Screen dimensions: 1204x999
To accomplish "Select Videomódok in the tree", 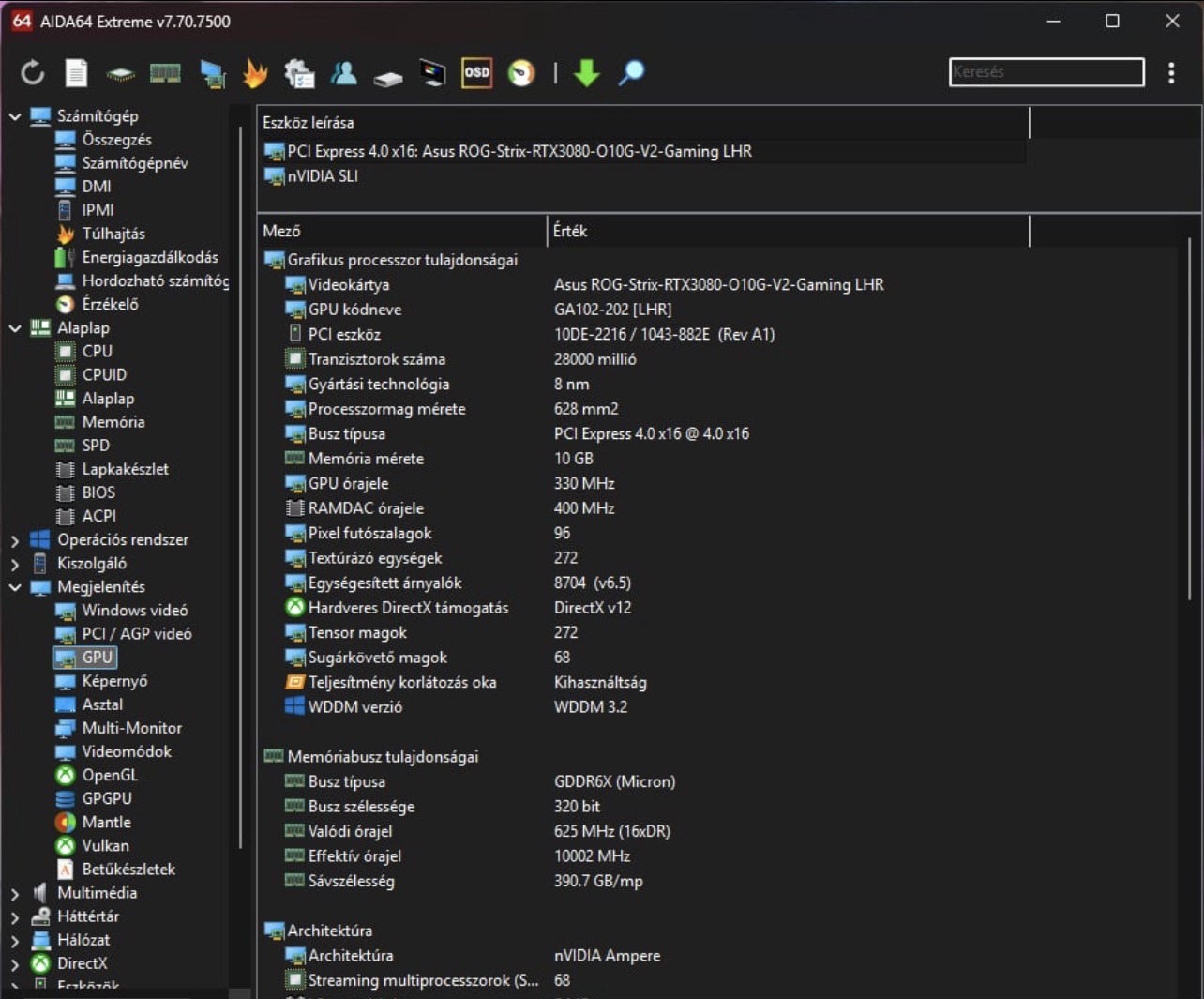I will click(x=127, y=751).
